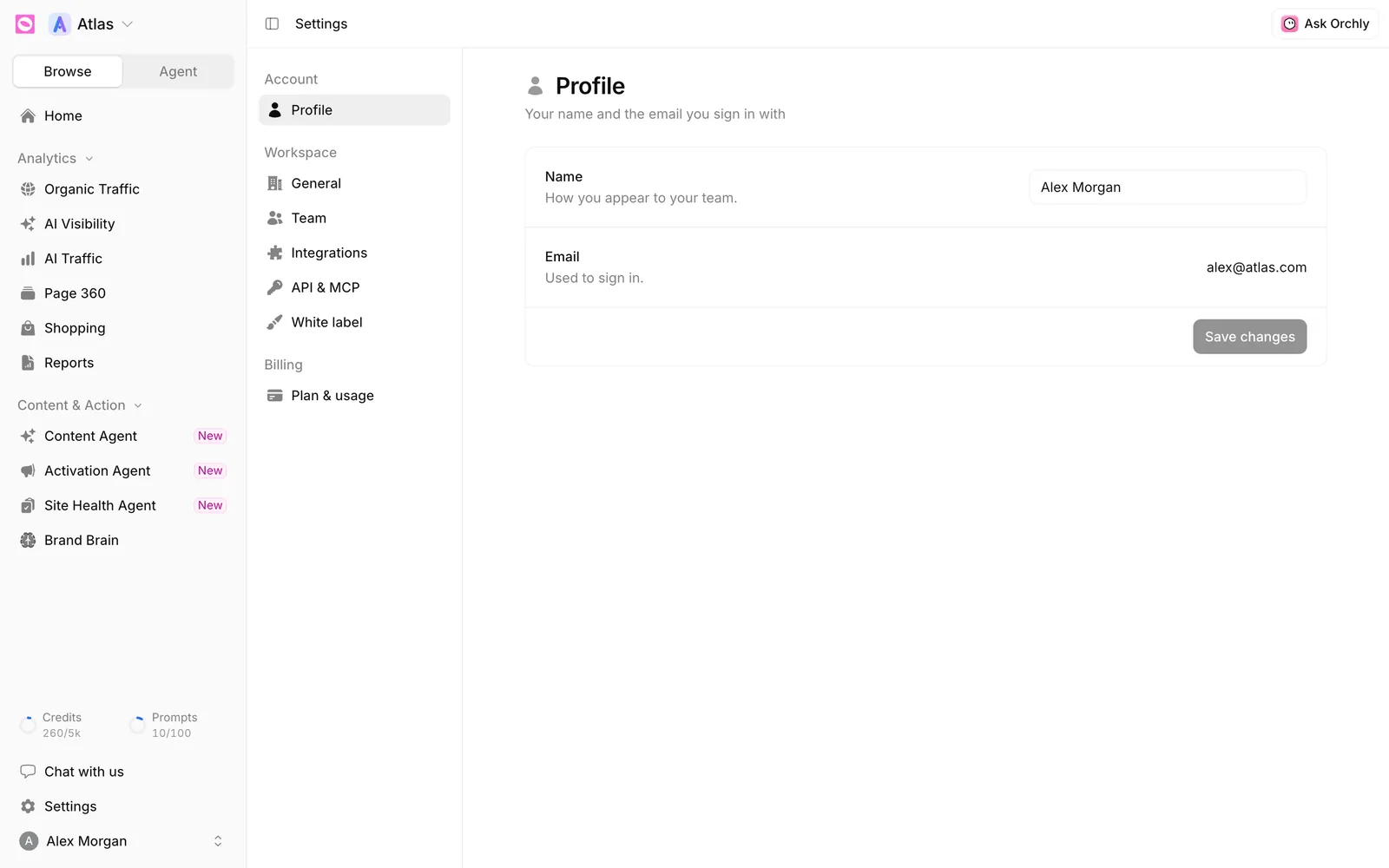This screenshot has width=1389, height=868.
Task: Switch to the Agent tab
Action: coord(178,71)
